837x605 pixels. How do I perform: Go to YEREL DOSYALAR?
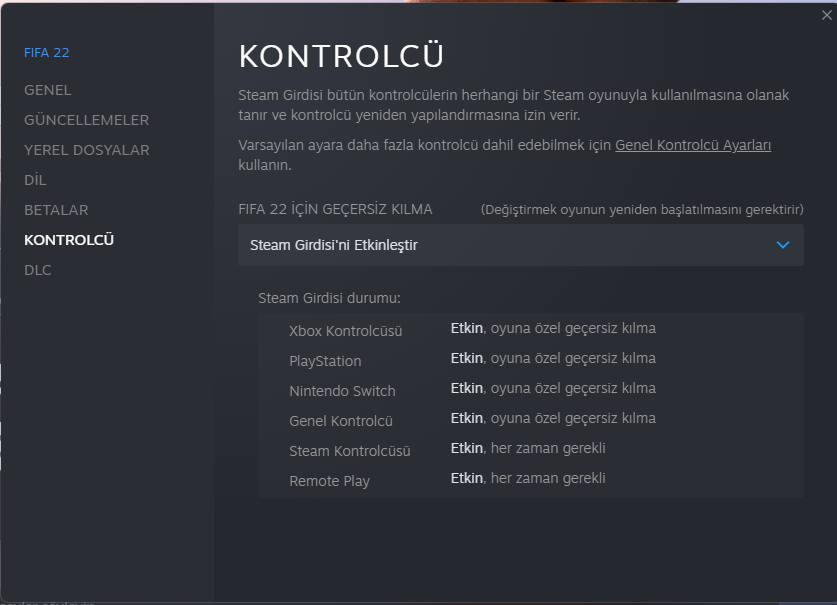(86, 150)
